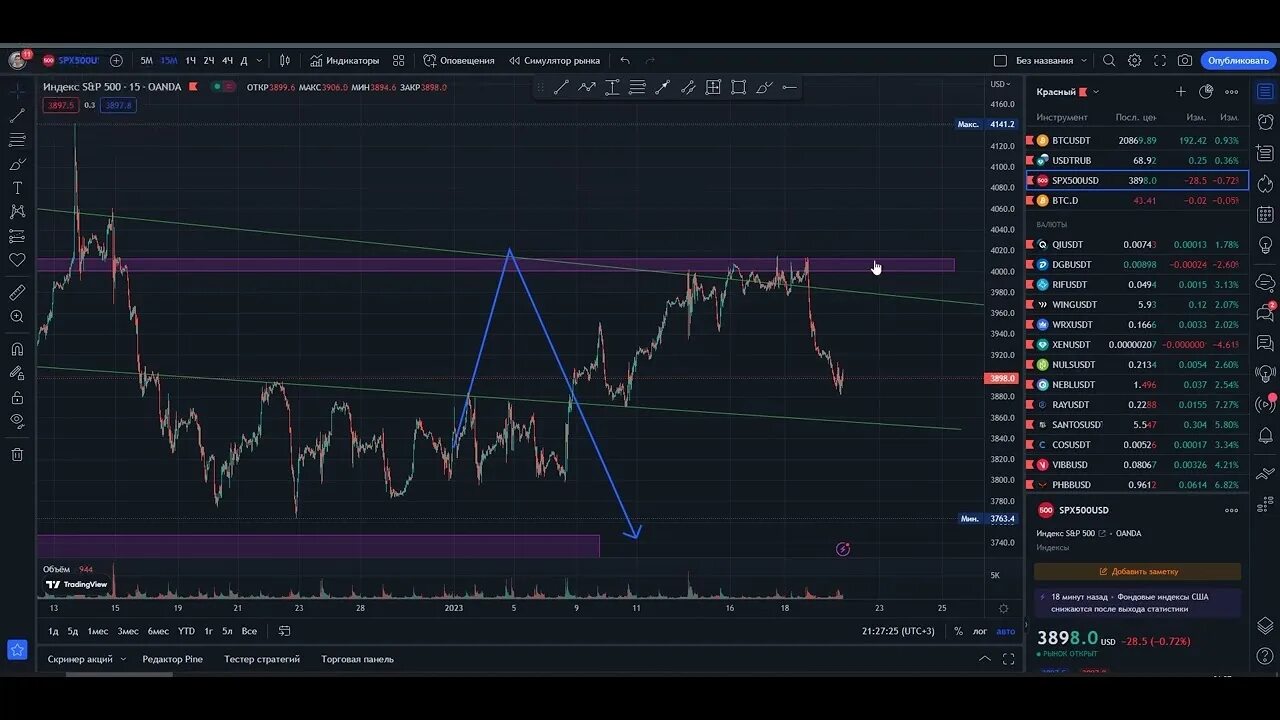Add symbol to the watchlist
1280x720 pixels.
pyautogui.click(x=1180, y=92)
